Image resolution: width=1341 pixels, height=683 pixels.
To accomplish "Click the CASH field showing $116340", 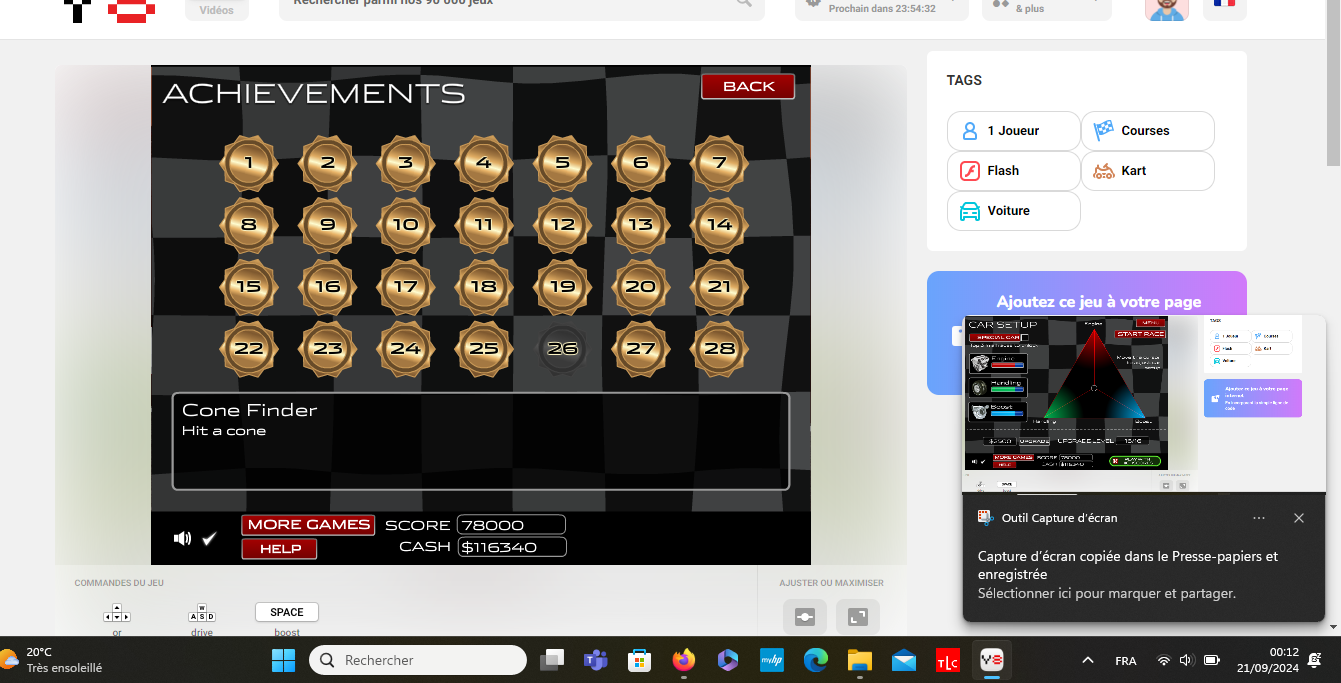I will coord(512,547).
